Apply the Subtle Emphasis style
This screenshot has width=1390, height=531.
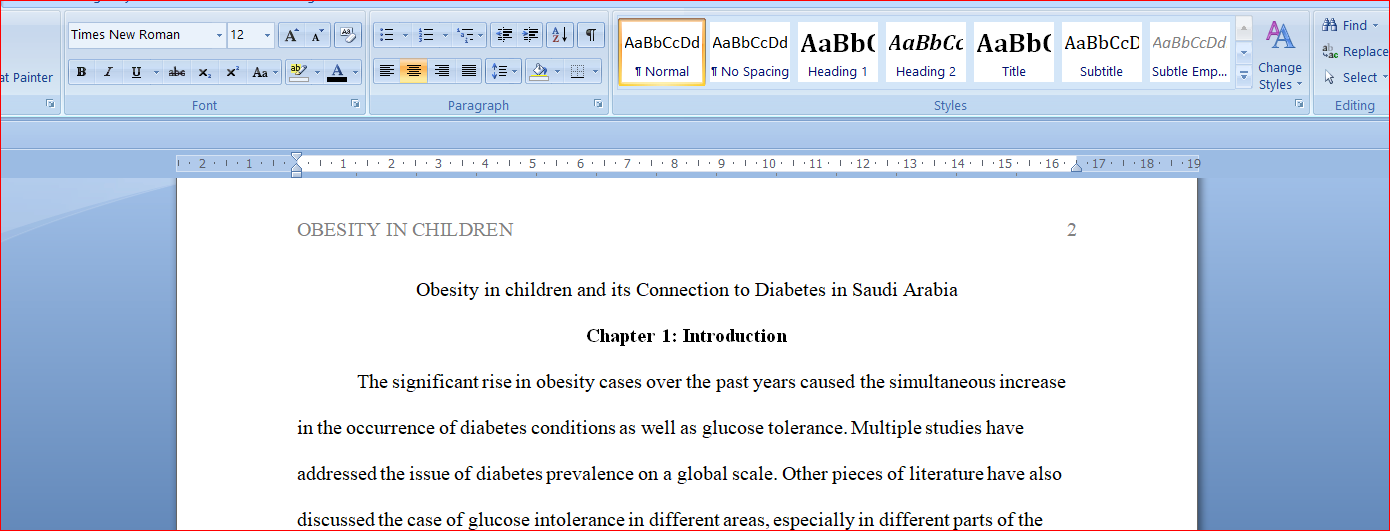pyautogui.click(x=1190, y=52)
